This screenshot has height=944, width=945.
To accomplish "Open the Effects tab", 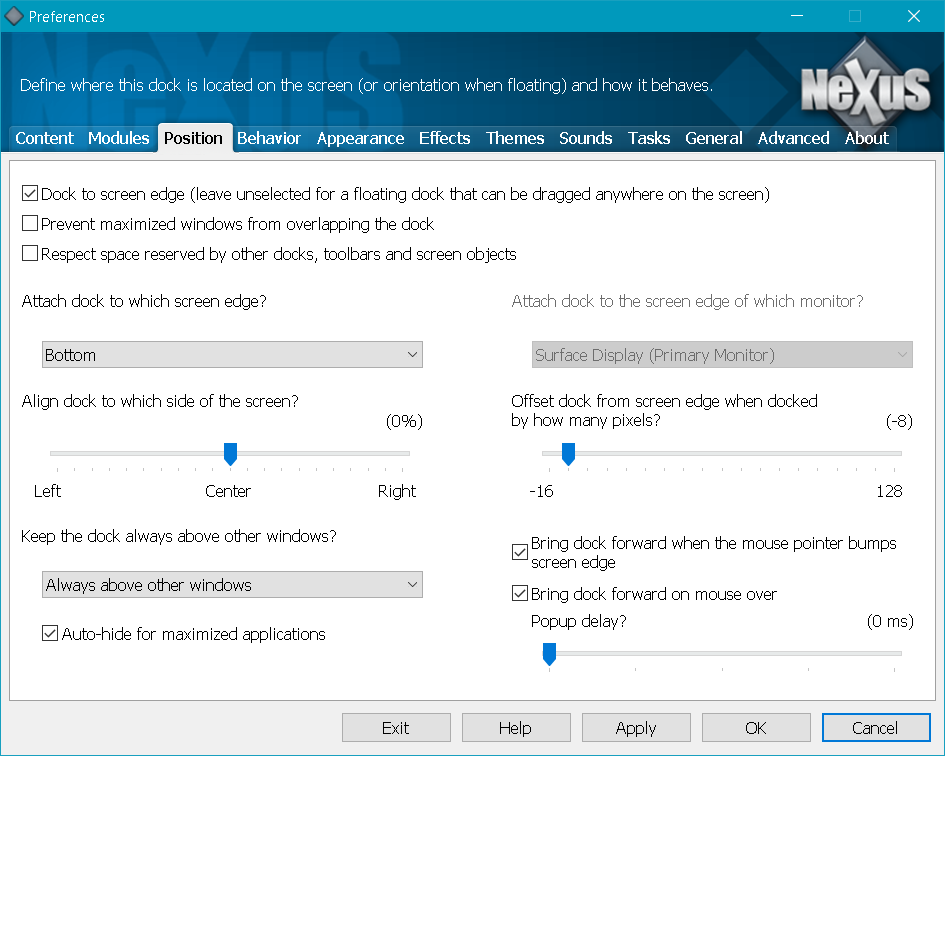I will tap(444, 138).
